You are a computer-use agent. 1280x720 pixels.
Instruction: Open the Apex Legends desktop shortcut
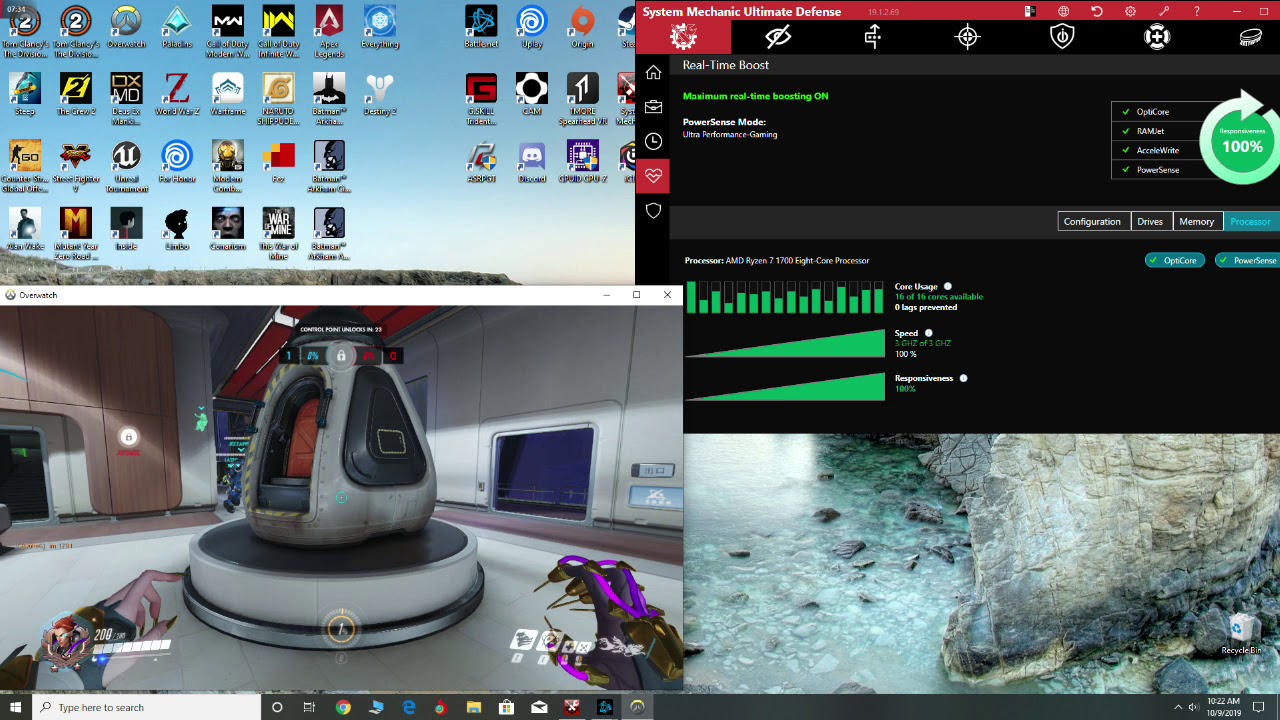click(329, 31)
